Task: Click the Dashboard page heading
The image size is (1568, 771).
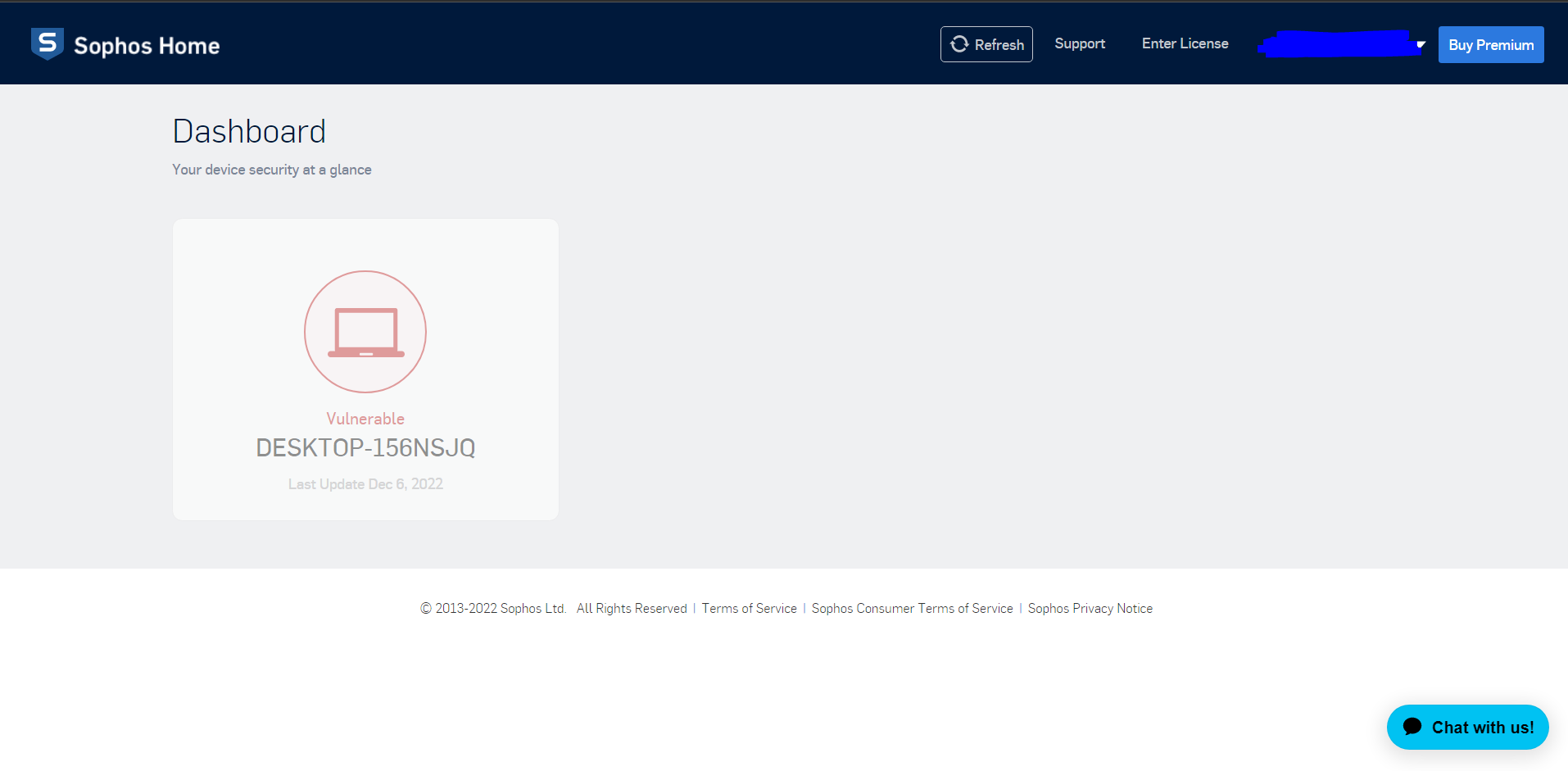Action: click(249, 131)
